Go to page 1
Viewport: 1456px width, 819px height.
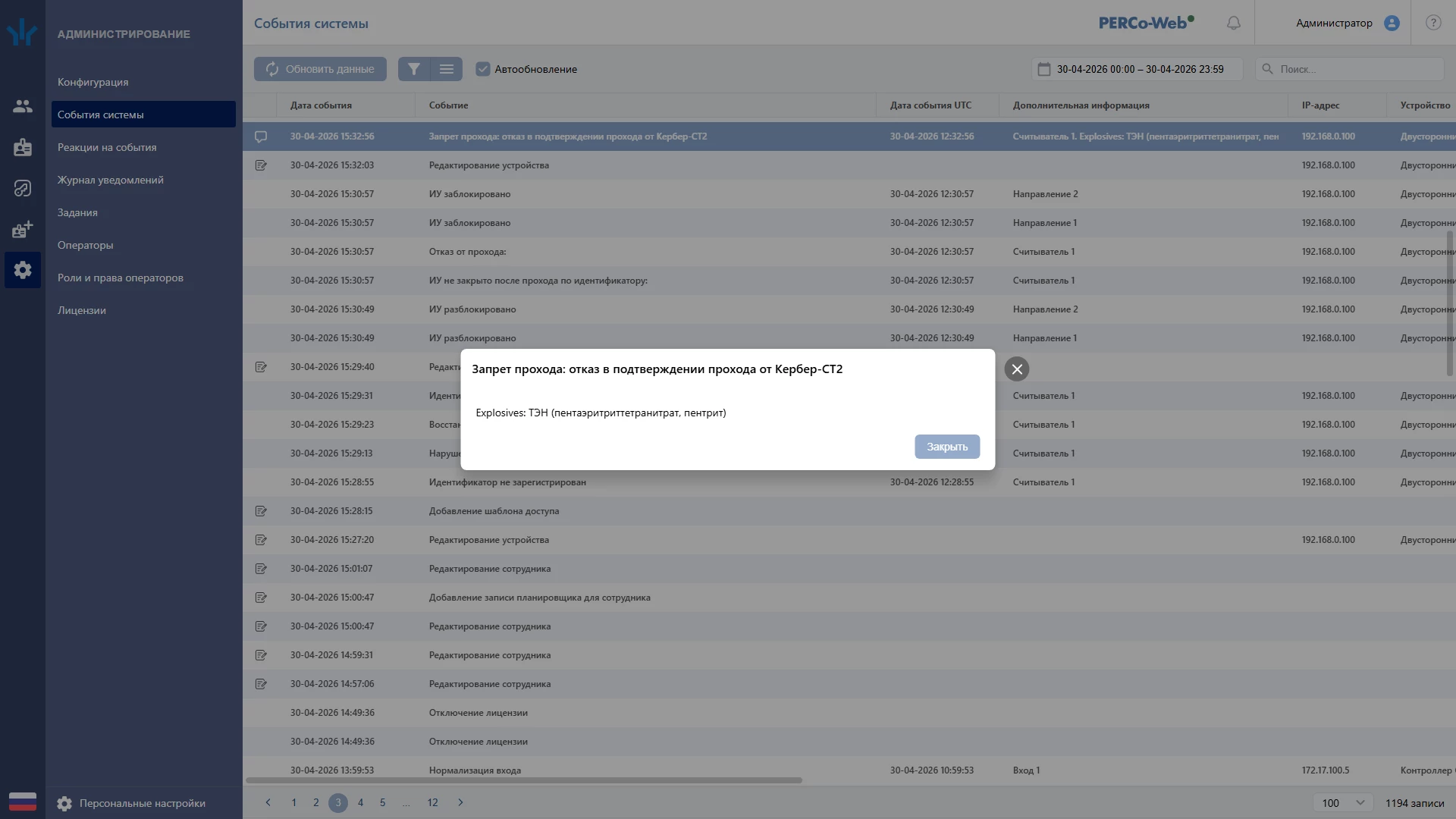[294, 802]
